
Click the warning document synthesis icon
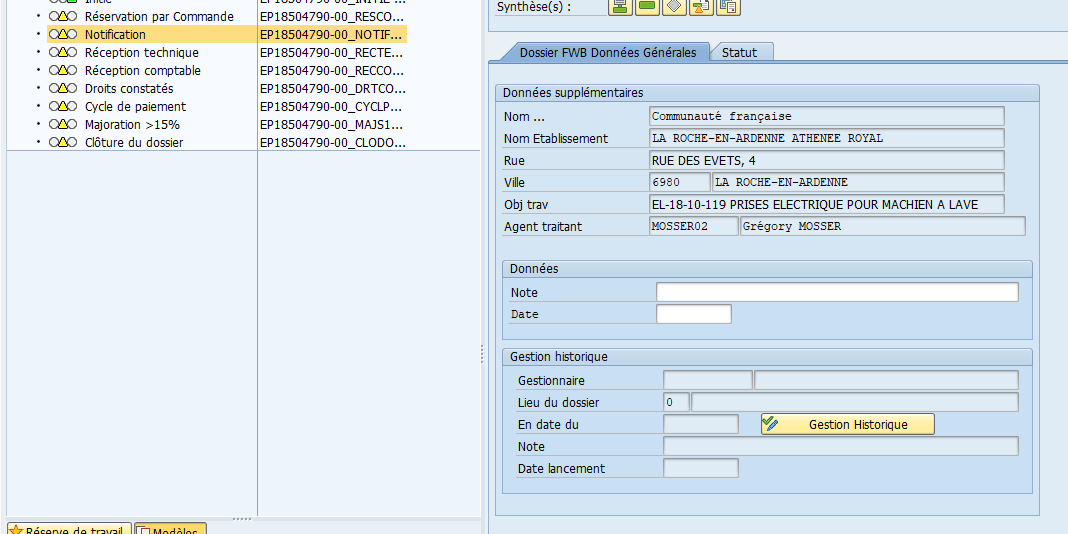tap(701, 6)
